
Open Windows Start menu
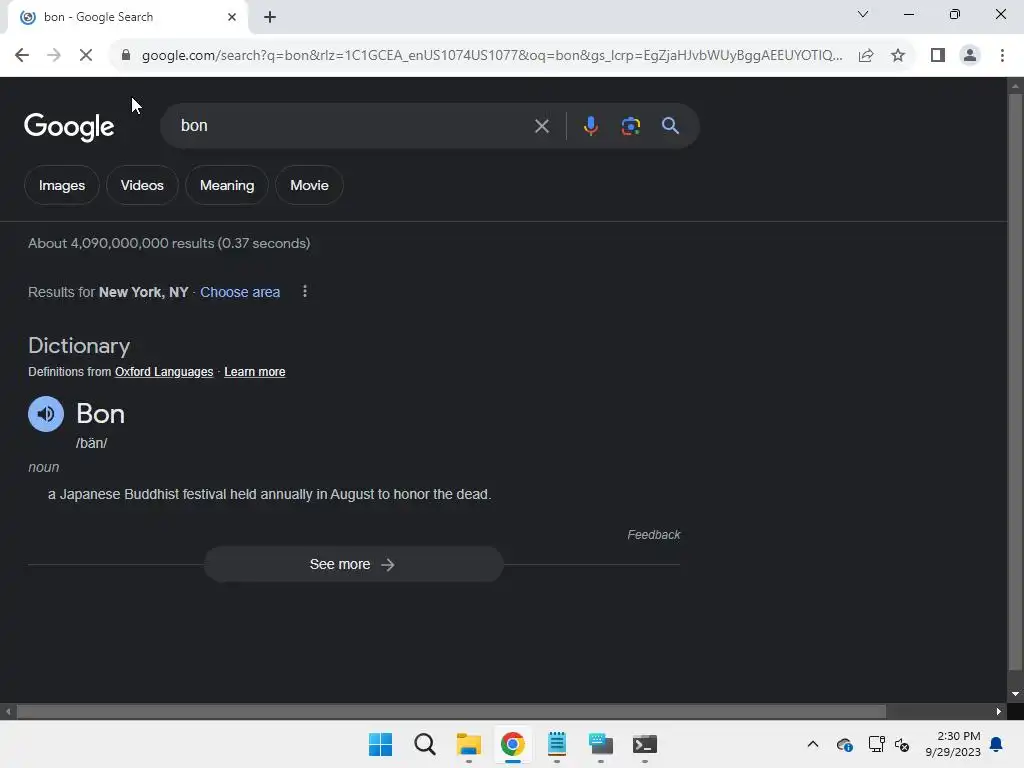point(380,744)
